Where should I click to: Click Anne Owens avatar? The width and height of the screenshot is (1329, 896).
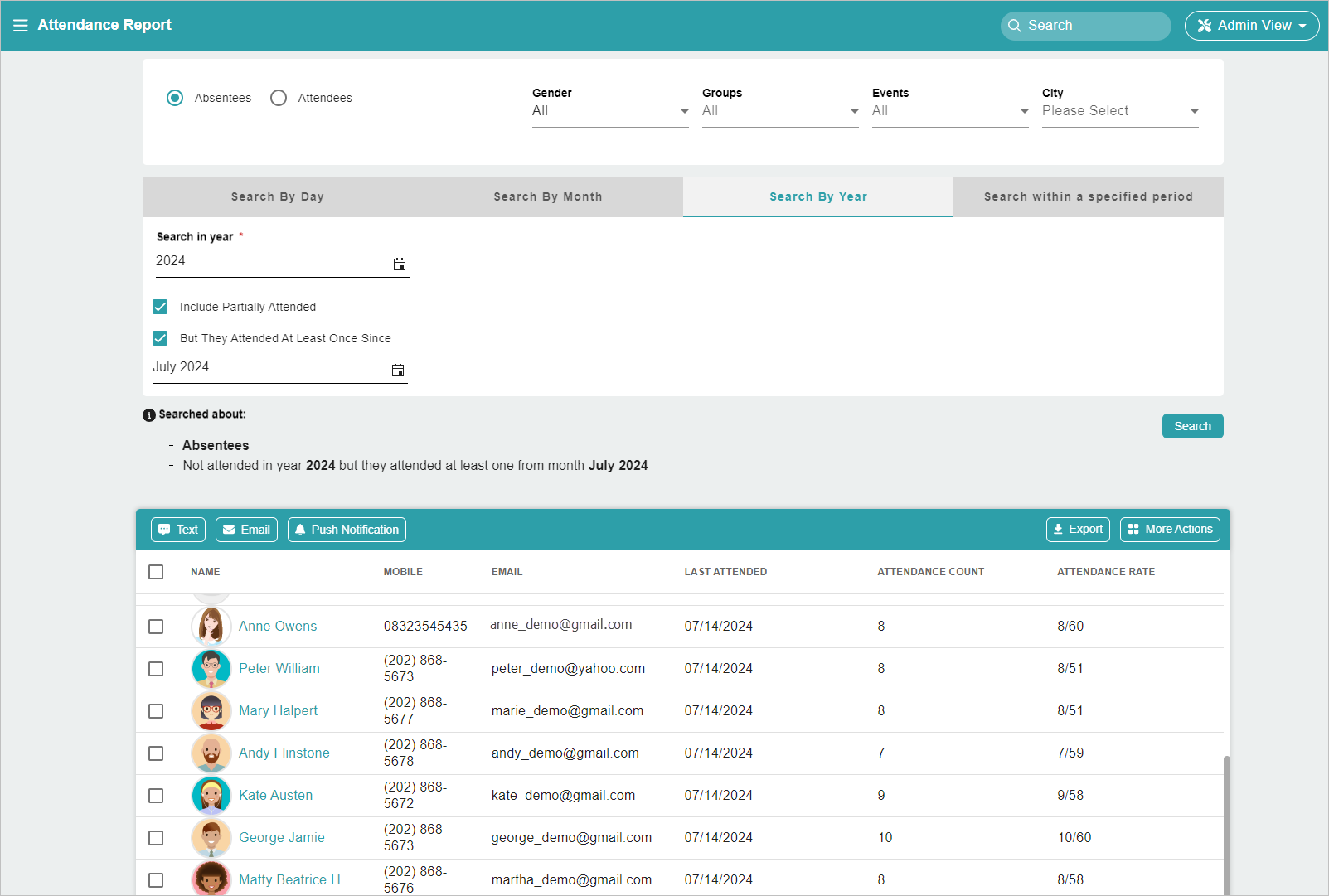click(x=211, y=627)
